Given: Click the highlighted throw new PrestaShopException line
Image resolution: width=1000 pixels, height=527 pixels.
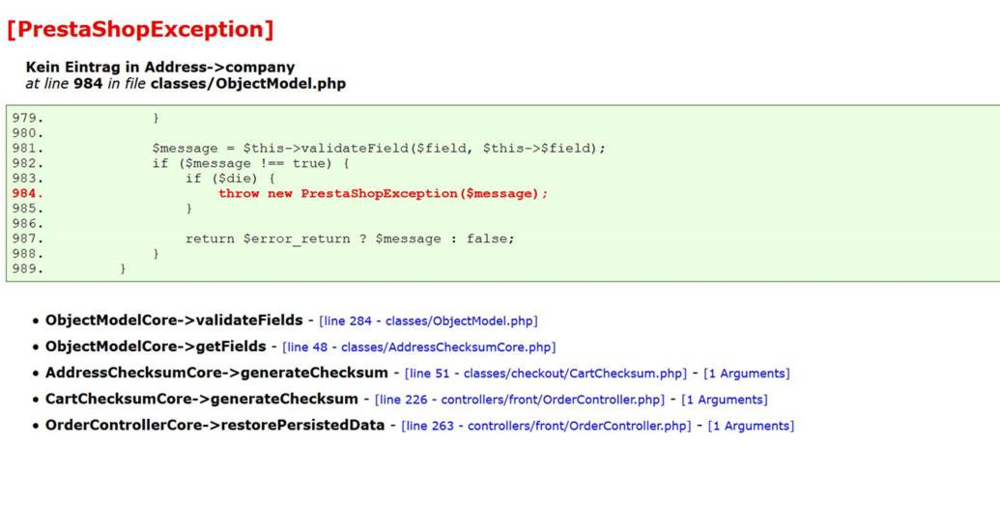Looking at the screenshot, I should pyautogui.click(x=383, y=193).
